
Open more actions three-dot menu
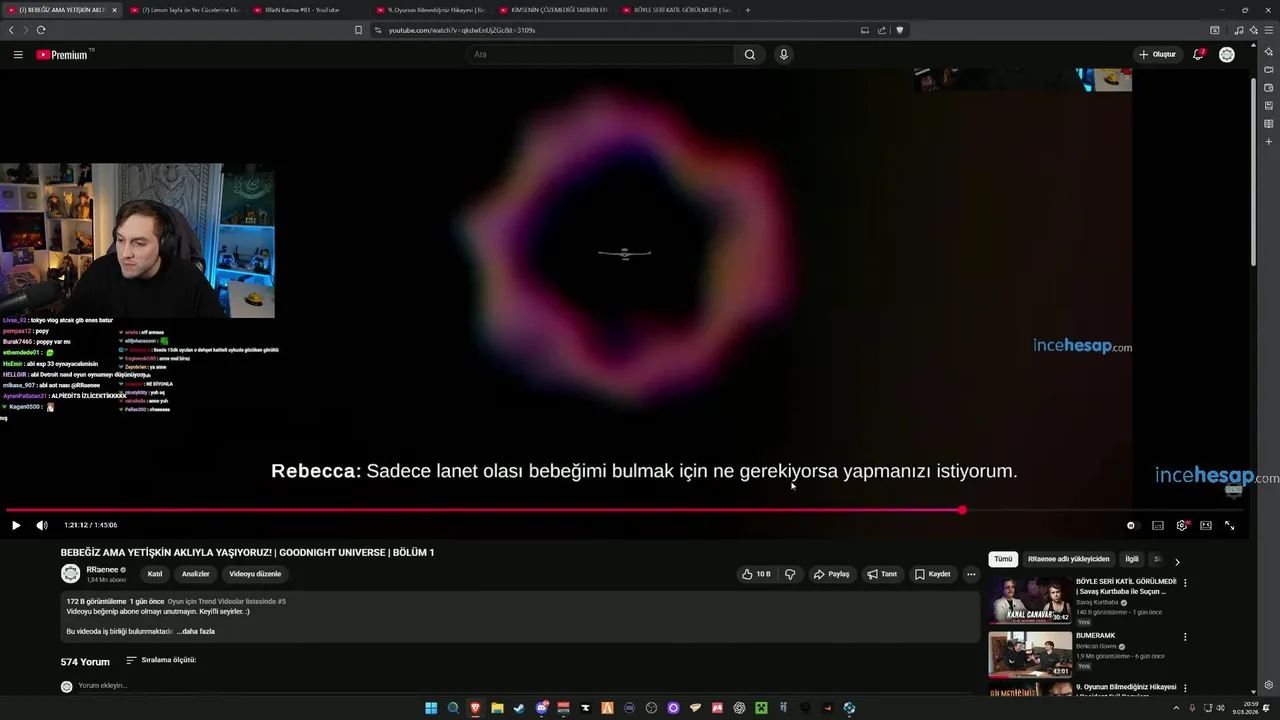click(971, 575)
